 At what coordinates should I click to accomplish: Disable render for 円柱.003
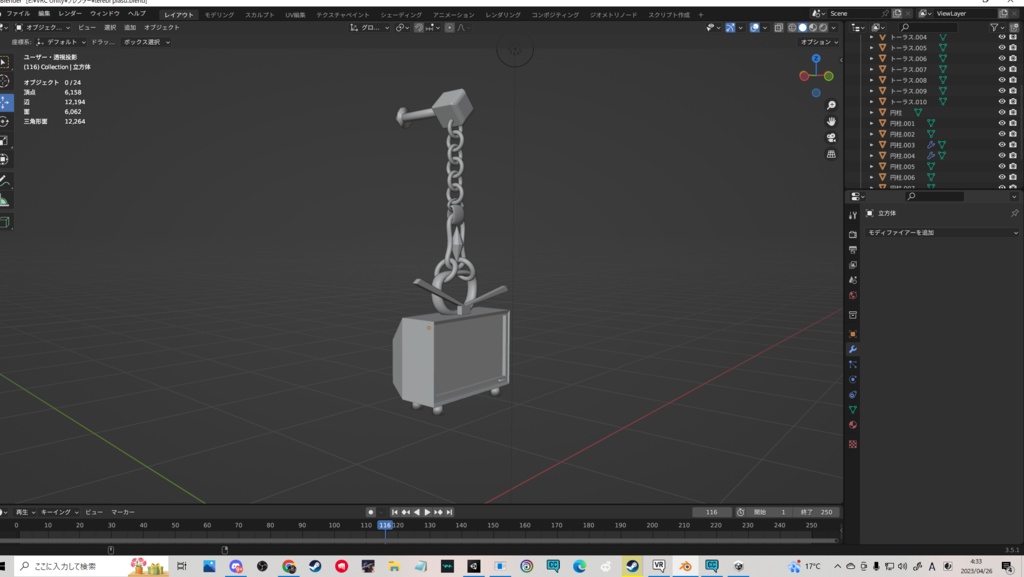[1013, 145]
